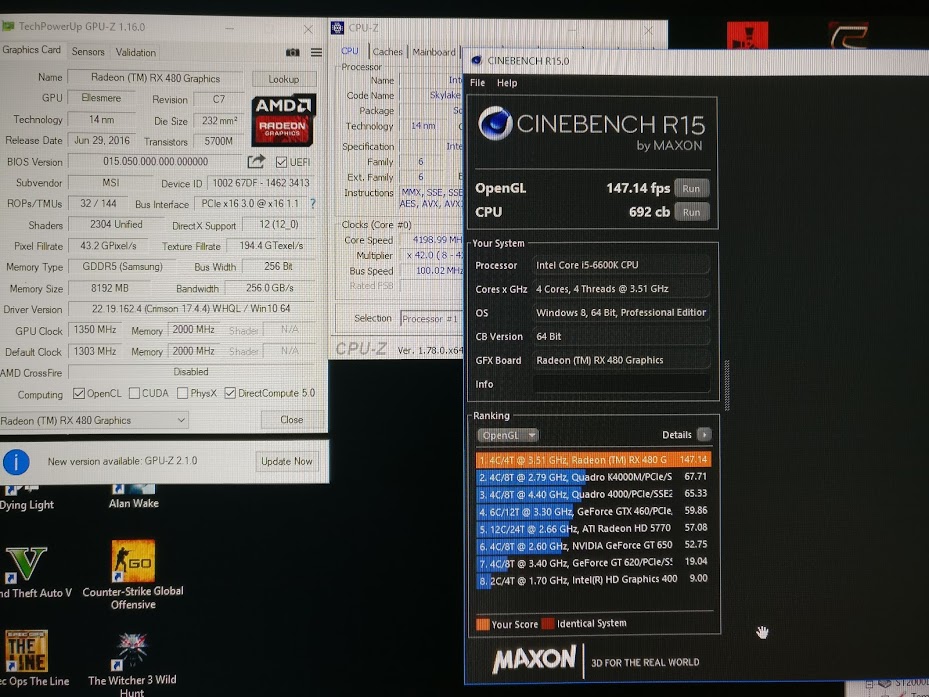This screenshot has height=697, width=929.
Task: Select ranking row 5 ATI Radeon HD 5770
Action: coord(593,527)
